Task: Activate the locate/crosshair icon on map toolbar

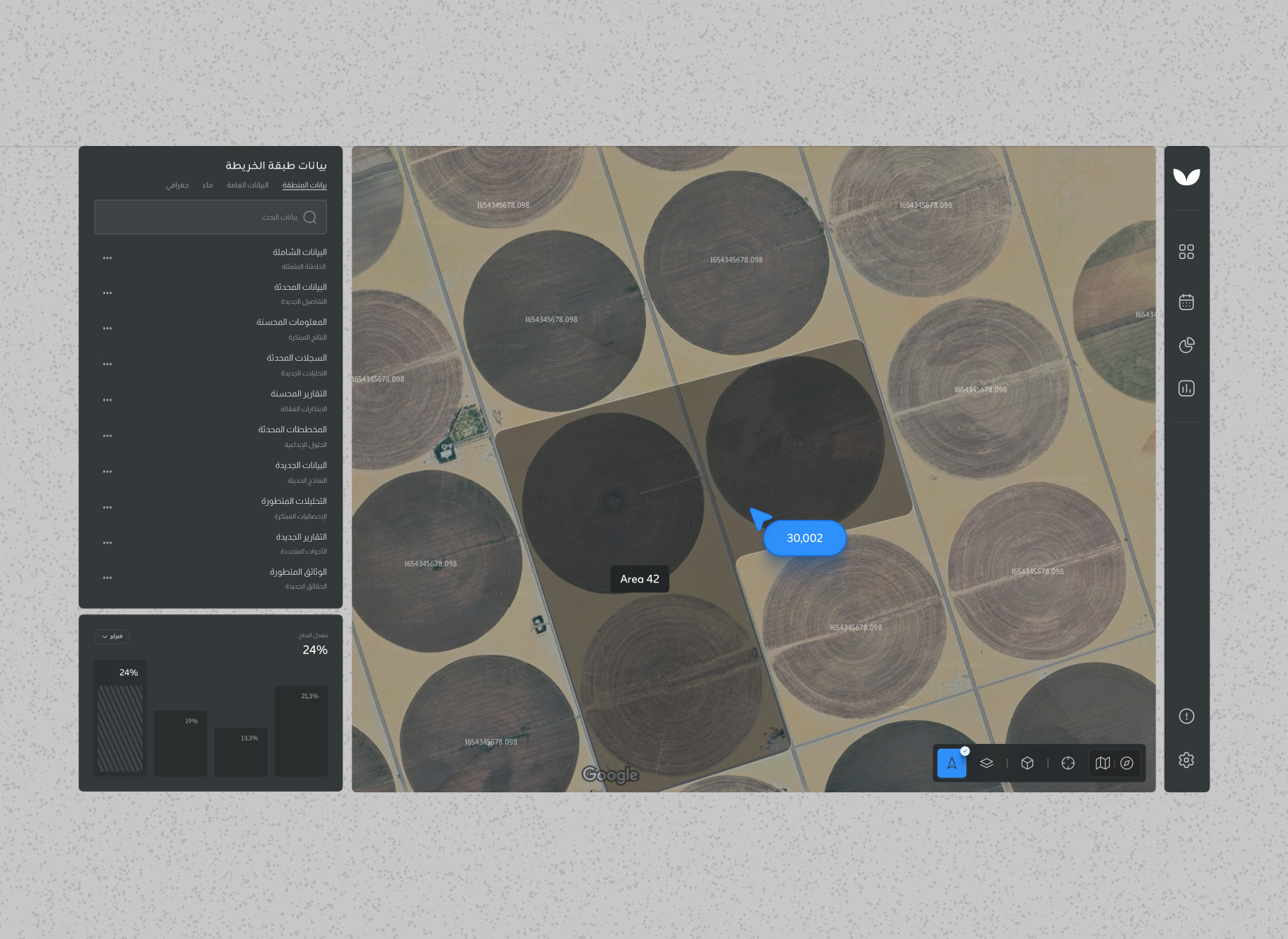Action: point(1068,764)
